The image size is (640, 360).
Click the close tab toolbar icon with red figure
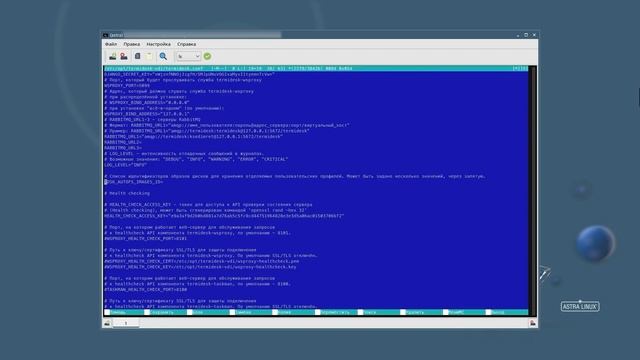[124, 56]
